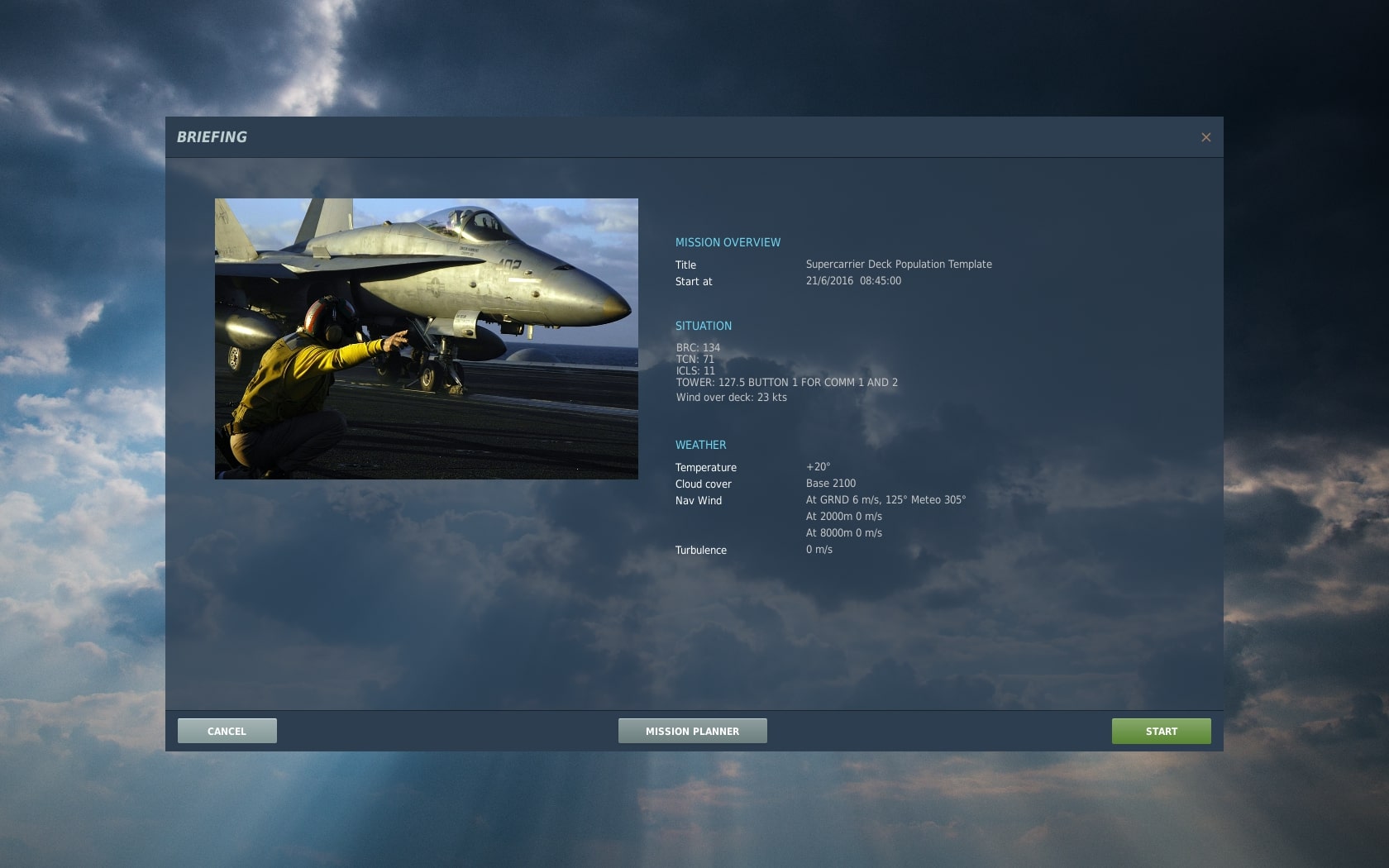Click the TOWER: 127.5 frequency line
The width and height of the screenshot is (1389, 868).
(x=786, y=383)
